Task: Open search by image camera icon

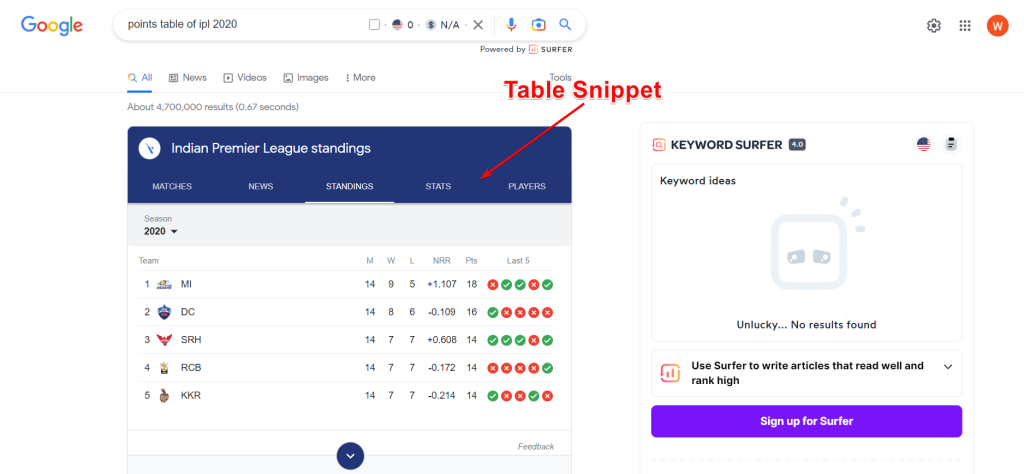Action: (x=538, y=25)
